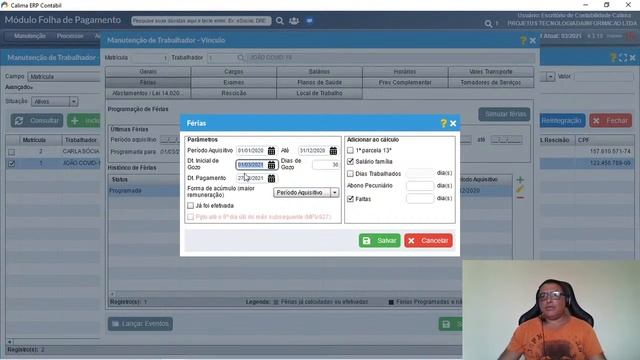The height and width of the screenshot is (360, 640).
Task: Click the top search questions box
Action: pos(201,20)
